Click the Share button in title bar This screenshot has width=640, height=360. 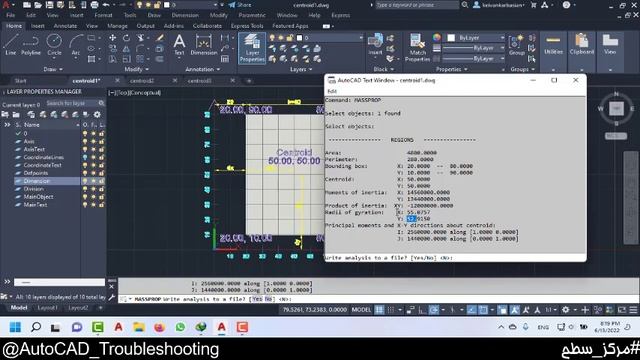[240, 5]
